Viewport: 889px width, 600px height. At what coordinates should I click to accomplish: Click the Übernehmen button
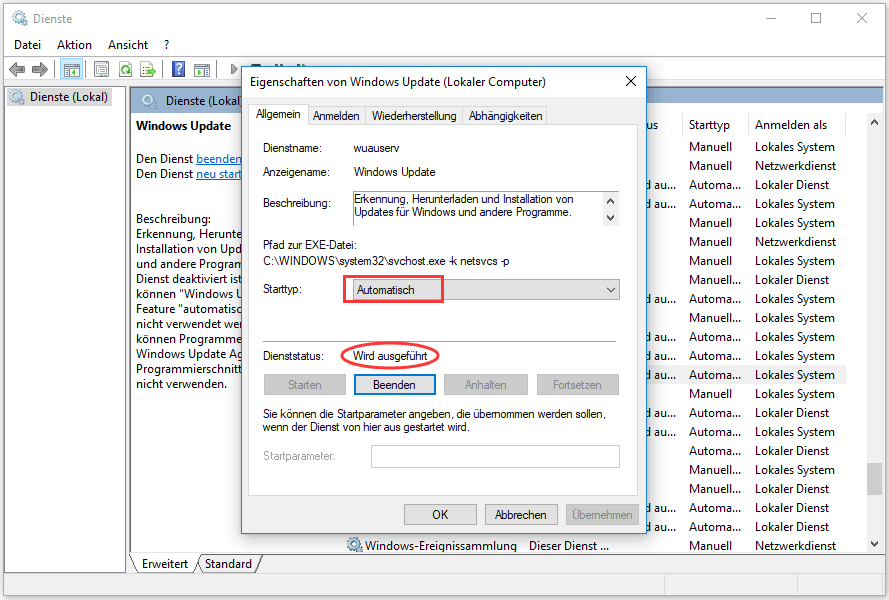[602, 514]
